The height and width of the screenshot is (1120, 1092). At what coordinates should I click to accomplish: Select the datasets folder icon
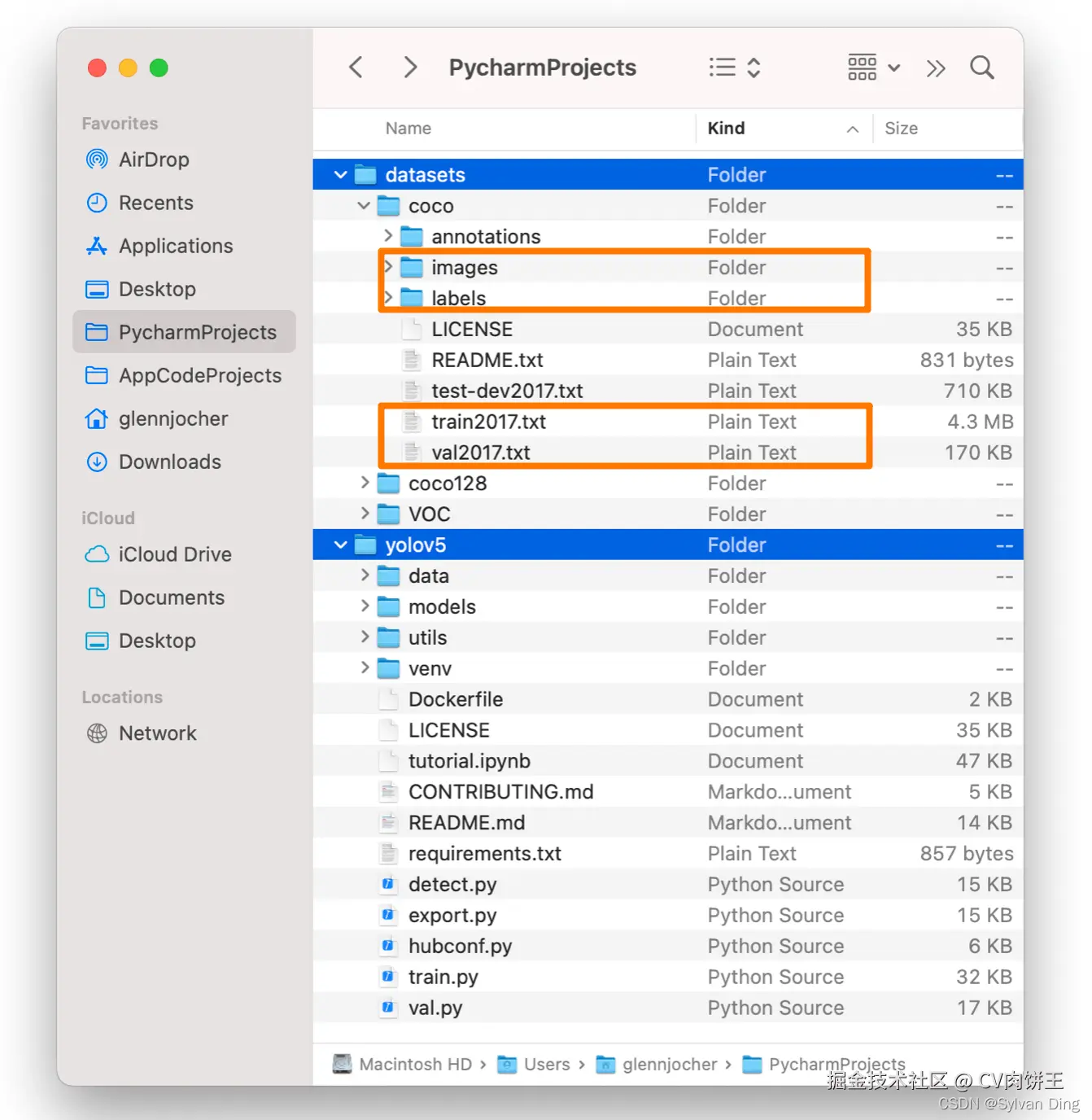tap(366, 175)
